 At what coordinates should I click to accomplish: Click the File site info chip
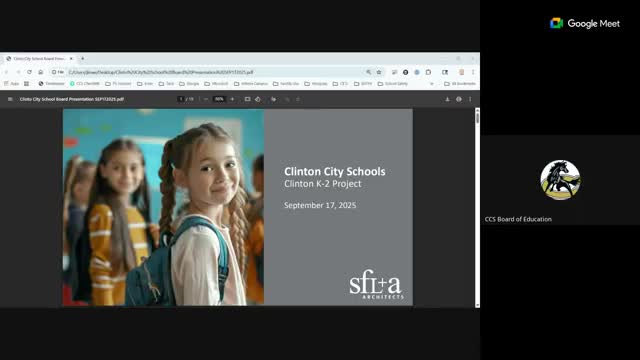pyautogui.click(x=58, y=72)
